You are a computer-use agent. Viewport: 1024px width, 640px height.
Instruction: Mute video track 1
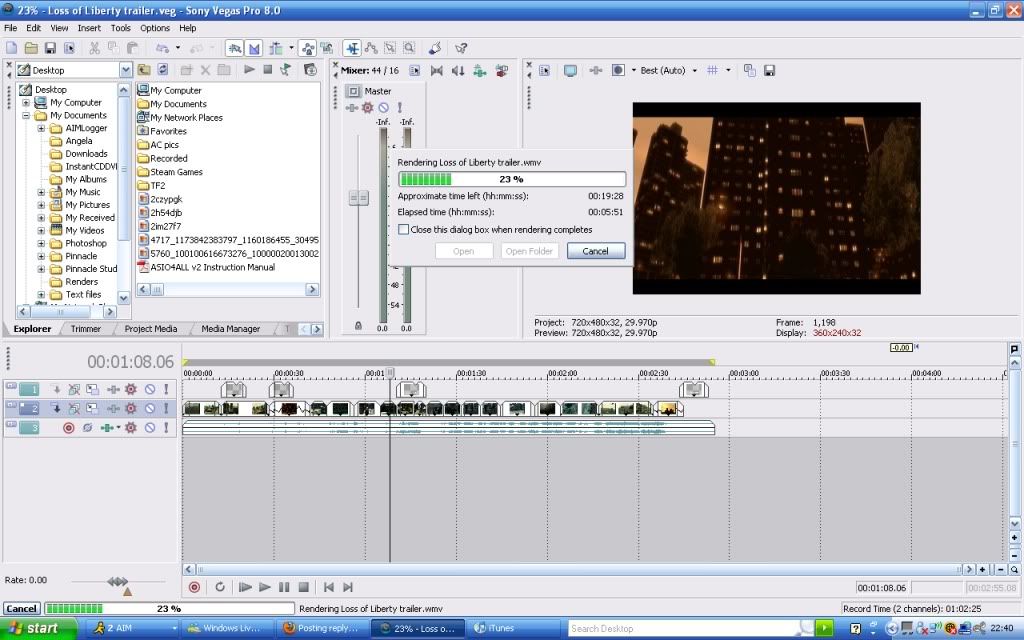[149, 389]
